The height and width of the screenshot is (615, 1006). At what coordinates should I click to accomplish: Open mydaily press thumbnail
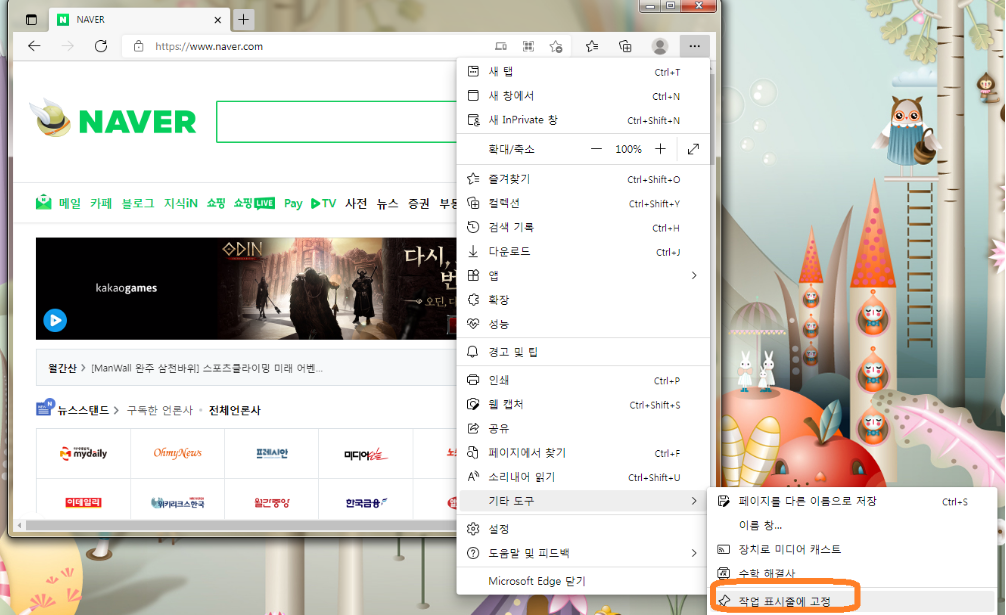tap(83, 453)
